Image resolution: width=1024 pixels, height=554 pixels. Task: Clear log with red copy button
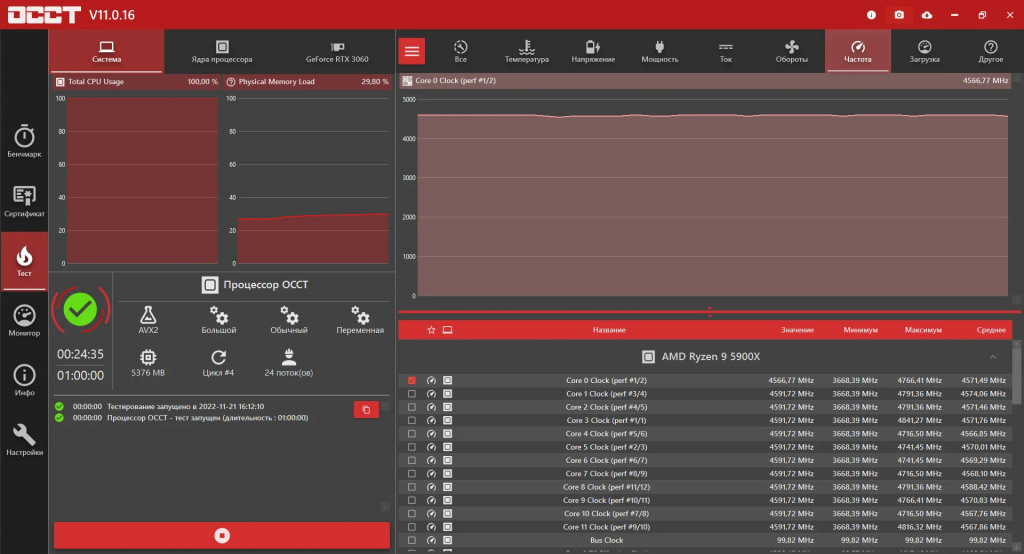pos(366,410)
